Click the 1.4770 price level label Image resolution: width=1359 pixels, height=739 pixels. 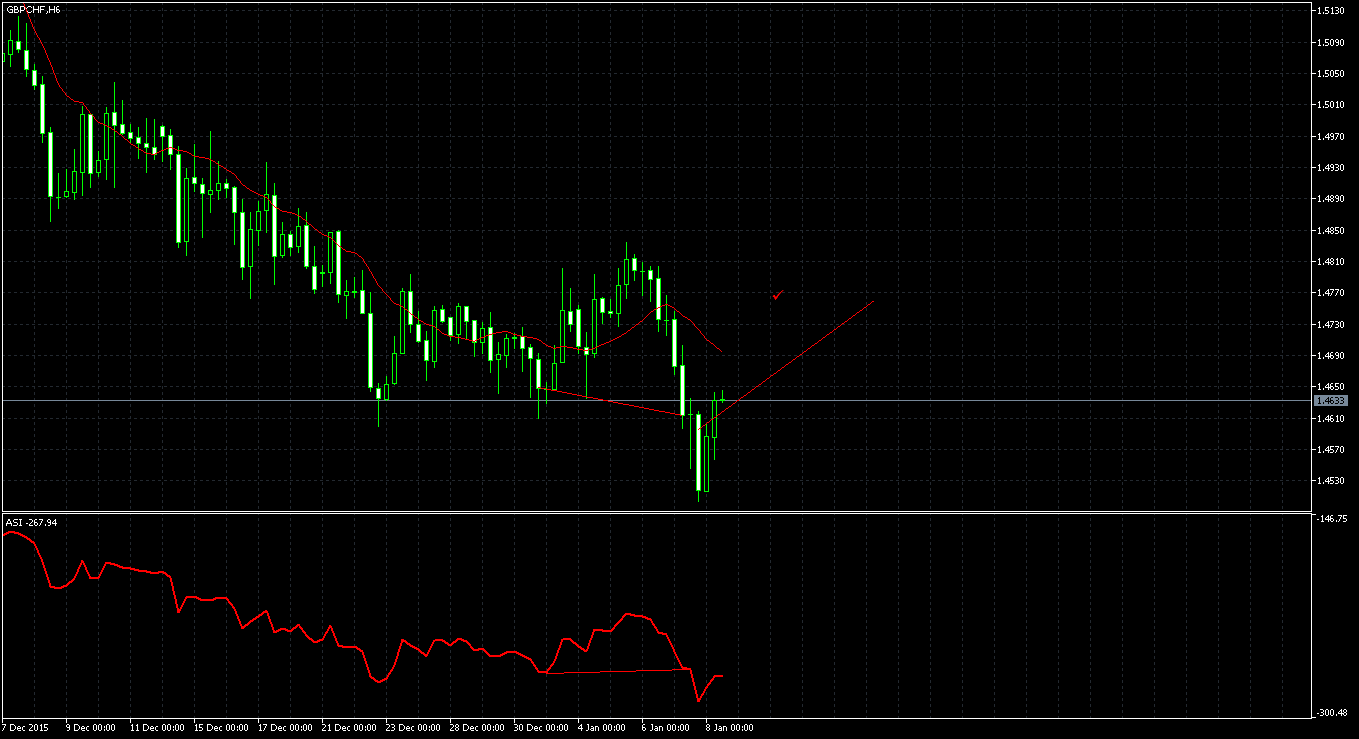click(1331, 292)
